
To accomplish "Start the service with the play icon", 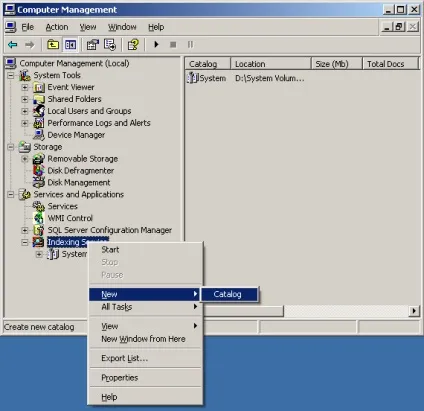I will tap(156, 44).
